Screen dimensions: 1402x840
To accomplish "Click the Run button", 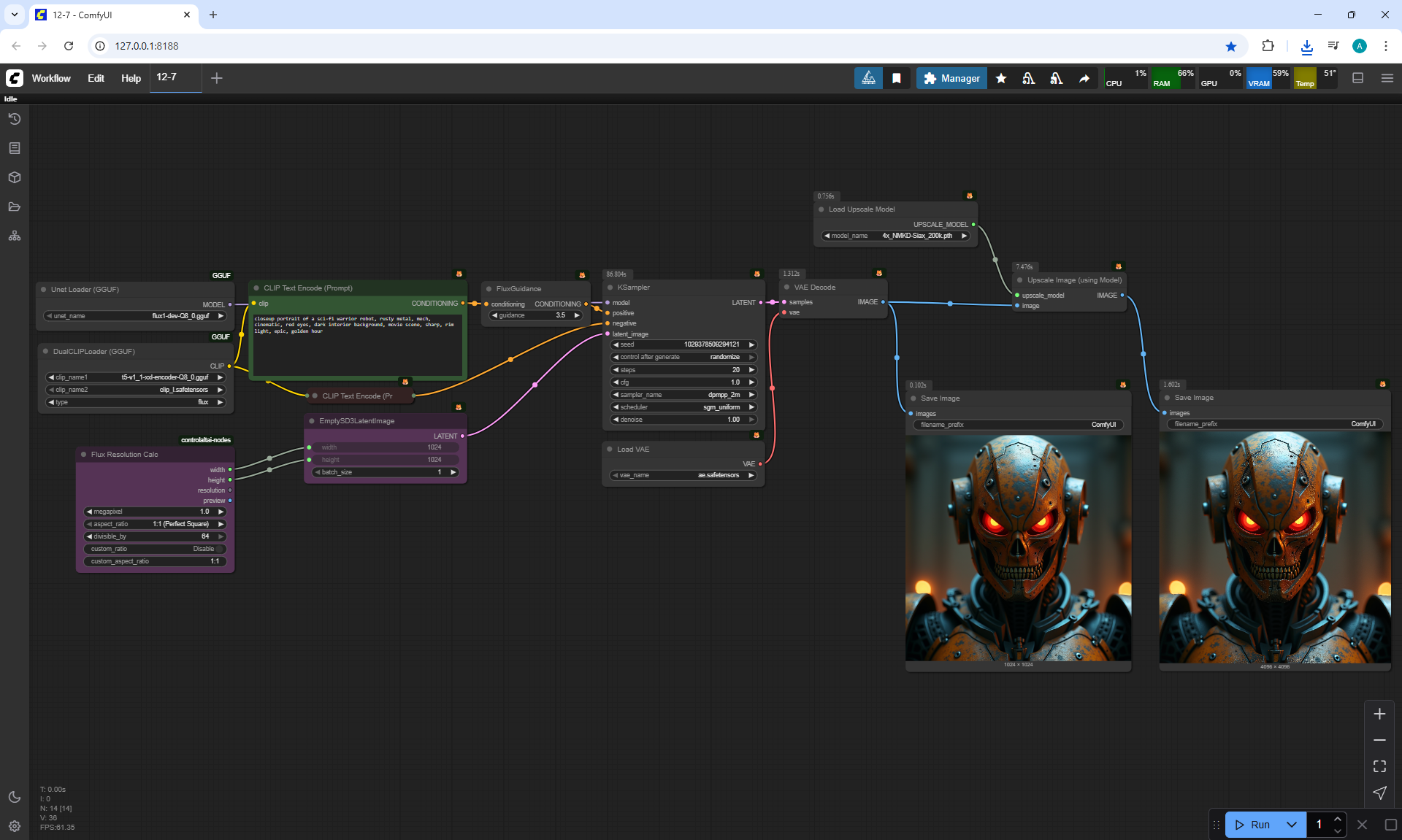I will pos(1254,825).
